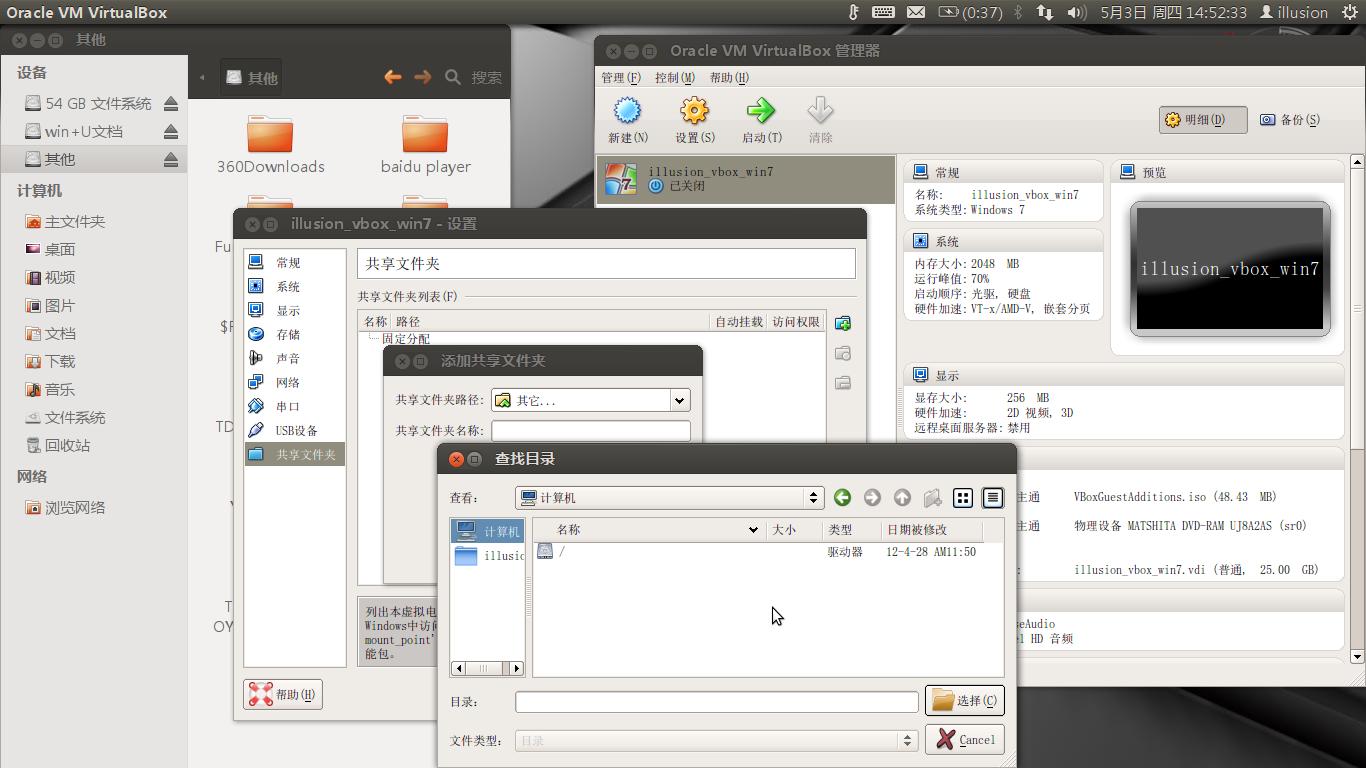The width and height of the screenshot is (1366, 768).
Task: Click the VM preview thumbnail
Action: [x=1230, y=268]
